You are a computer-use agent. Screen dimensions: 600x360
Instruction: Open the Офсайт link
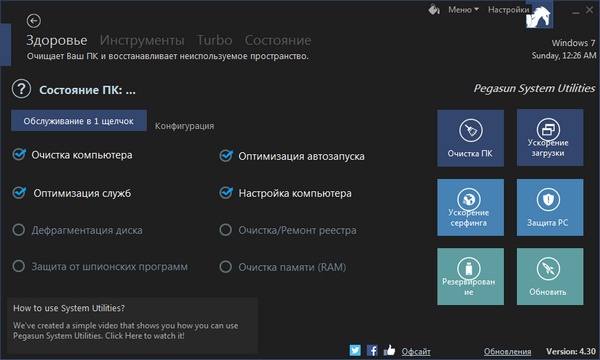pos(416,351)
